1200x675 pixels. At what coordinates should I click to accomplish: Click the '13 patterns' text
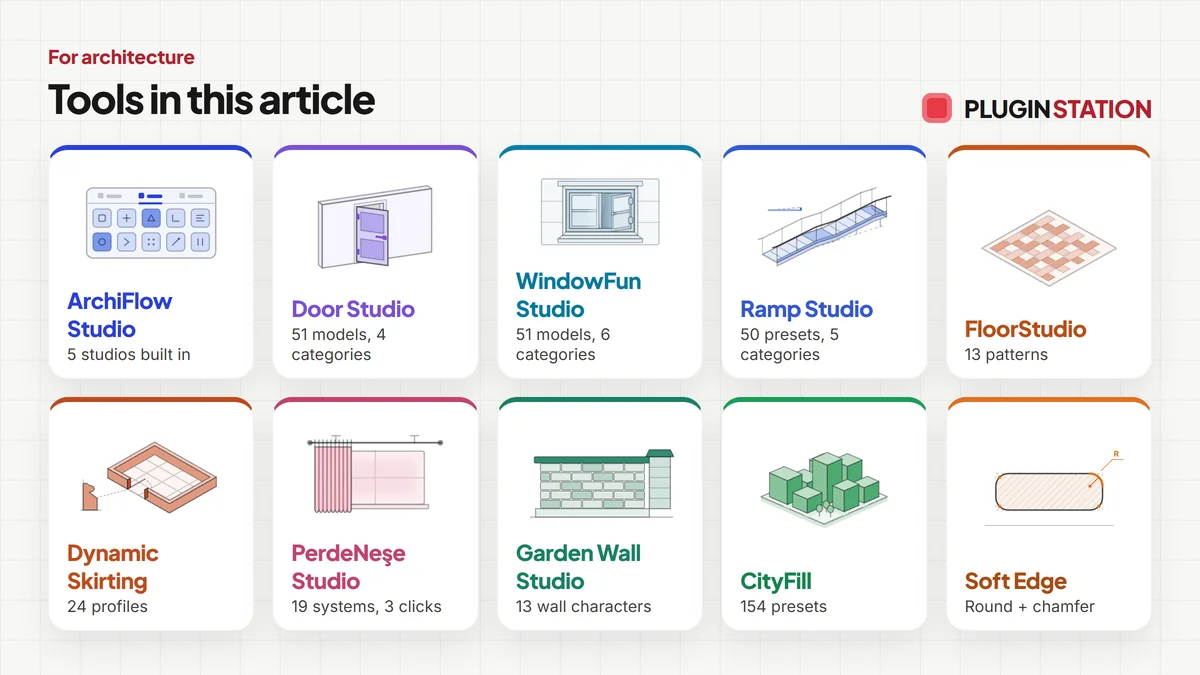(x=1006, y=354)
